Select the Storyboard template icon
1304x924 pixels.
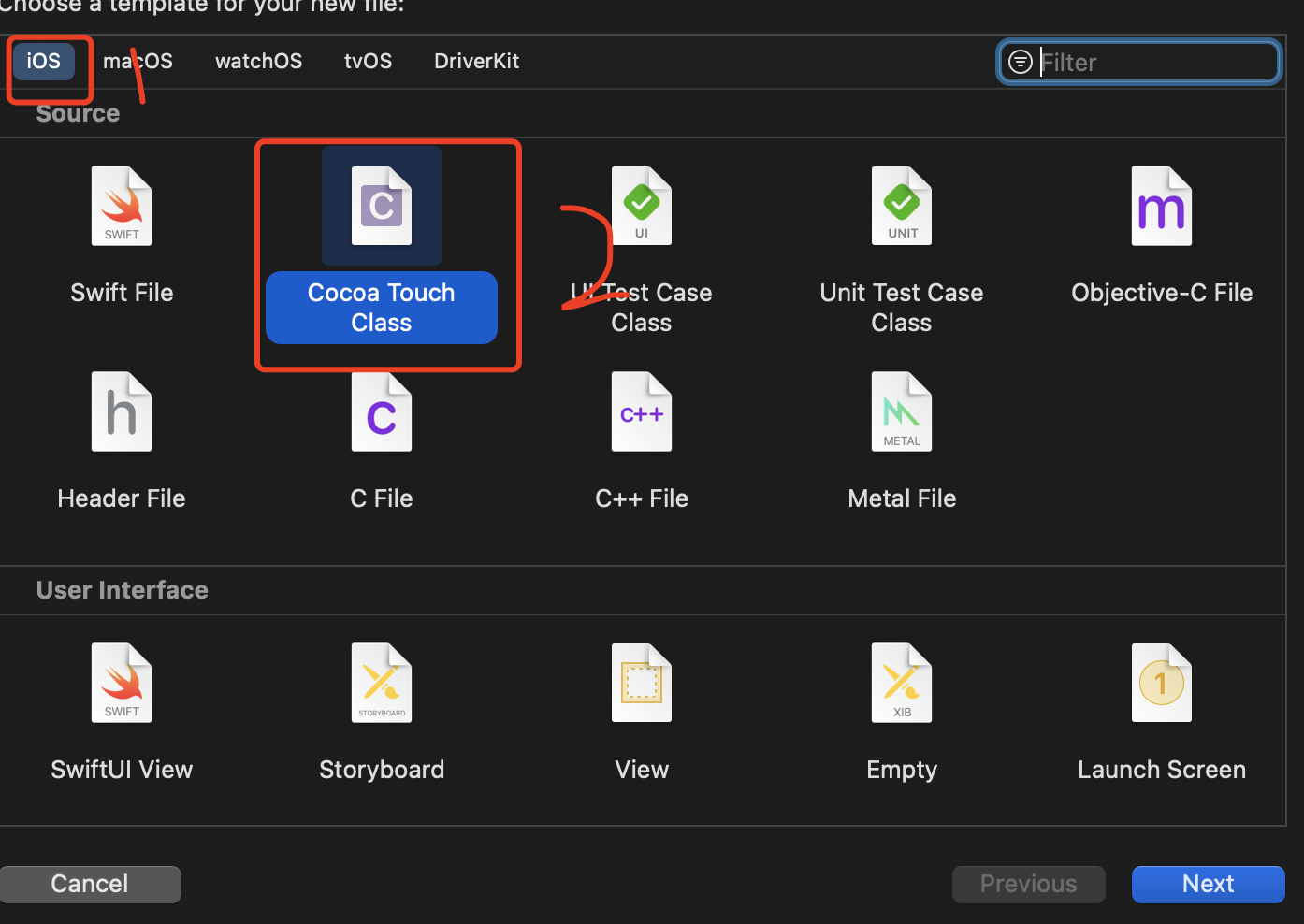(382, 684)
